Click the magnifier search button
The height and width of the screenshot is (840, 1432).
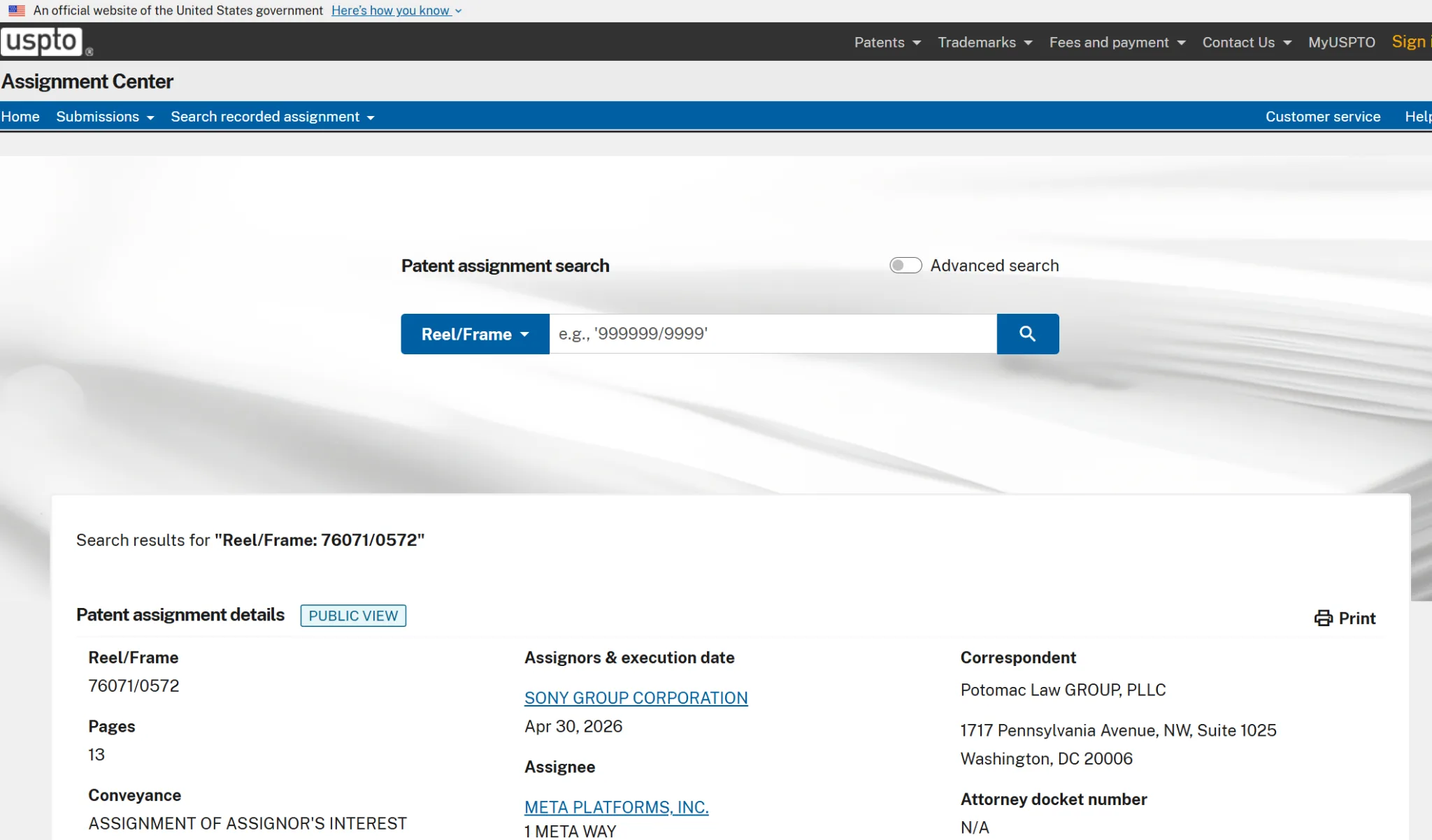point(1027,334)
